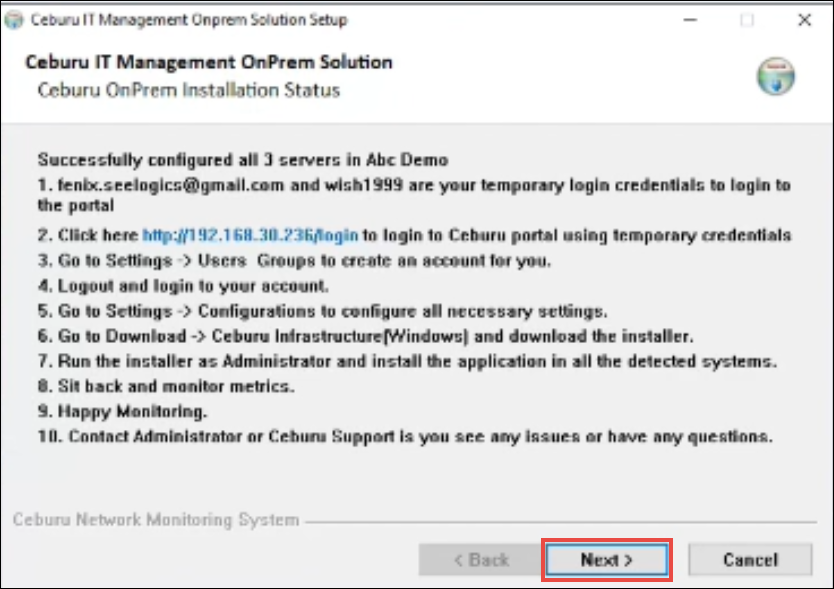Image resolution: width=834 pixels, height=589 pixels.
Task: Click the Cancel button
Action: [x=750, y=559]
